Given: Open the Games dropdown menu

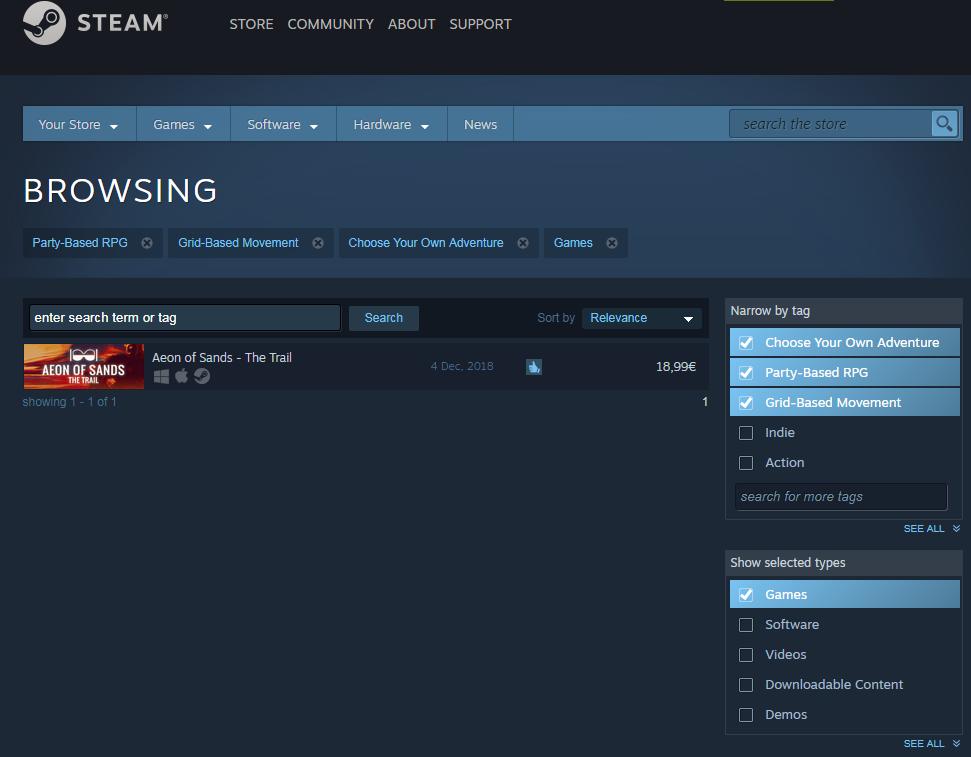Looking at the screenshot, I should point(183,125).
